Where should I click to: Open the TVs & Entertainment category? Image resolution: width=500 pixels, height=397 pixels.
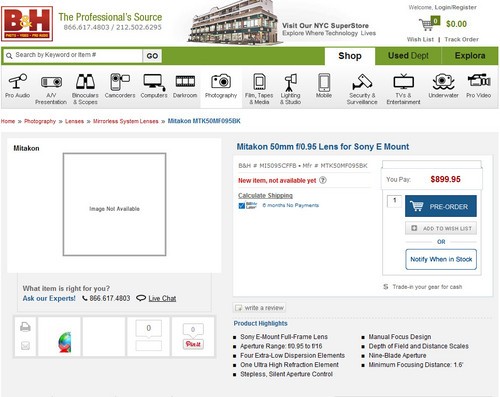pos(403,89)
